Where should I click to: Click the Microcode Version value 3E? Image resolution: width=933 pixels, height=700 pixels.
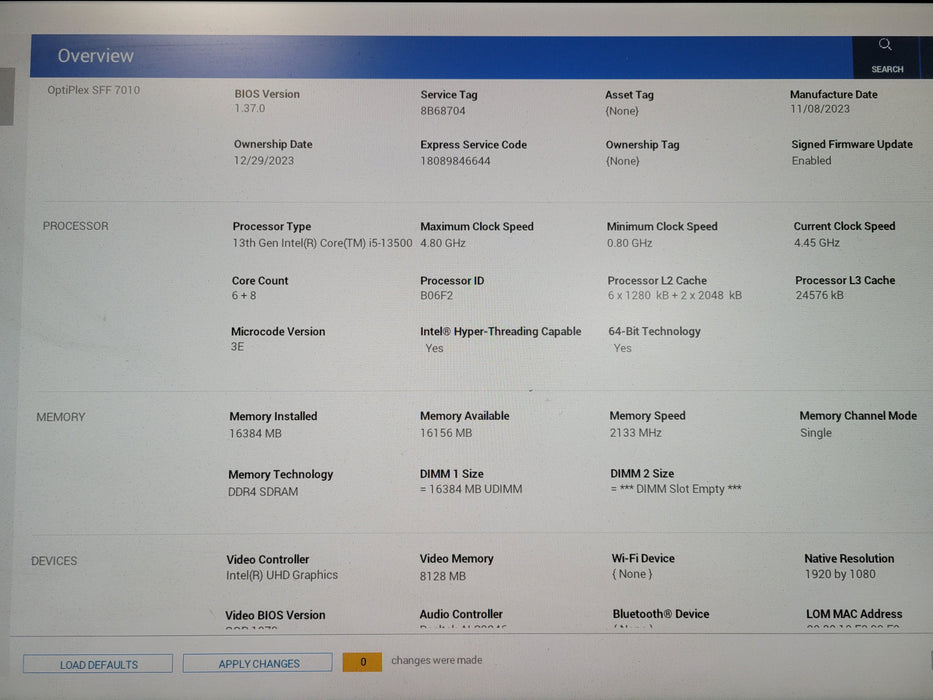coord(237,346)
